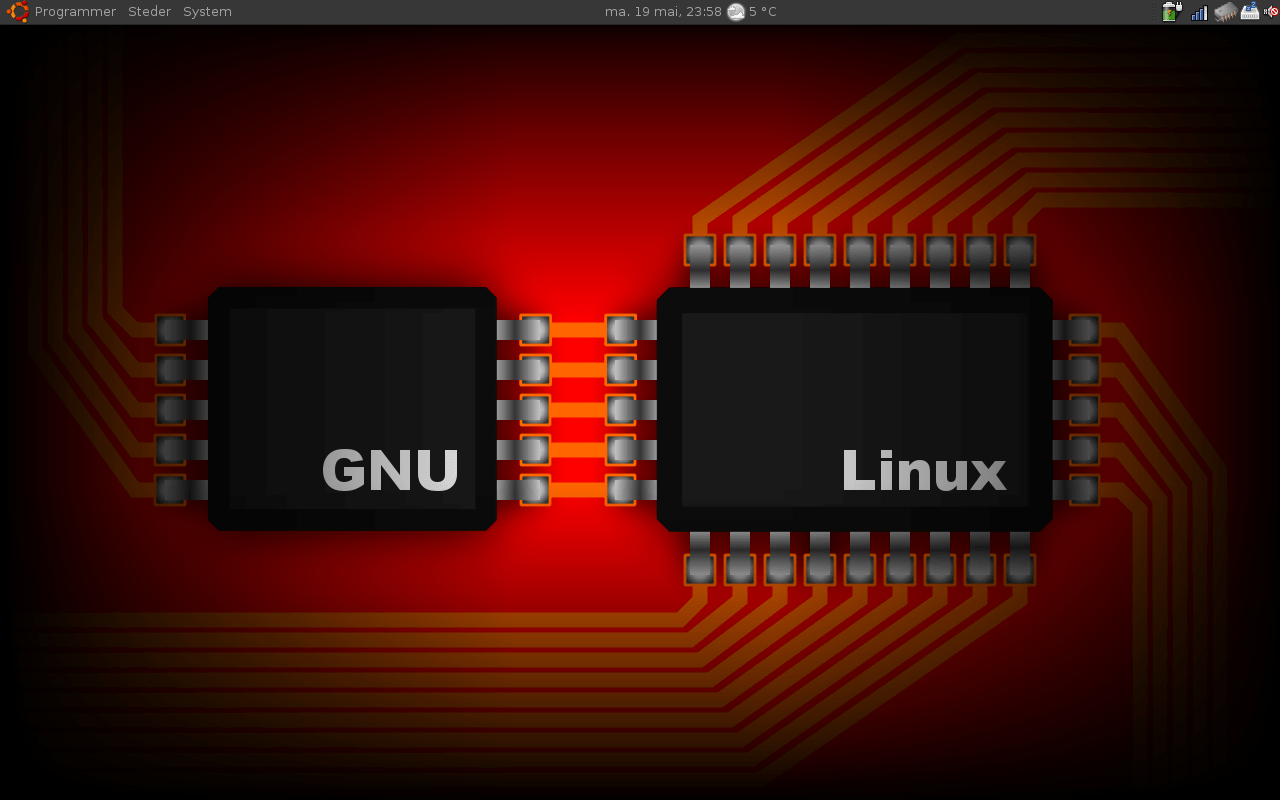
Task: Open the System menu
Action: pyautogui.click(x=207, y=12)
